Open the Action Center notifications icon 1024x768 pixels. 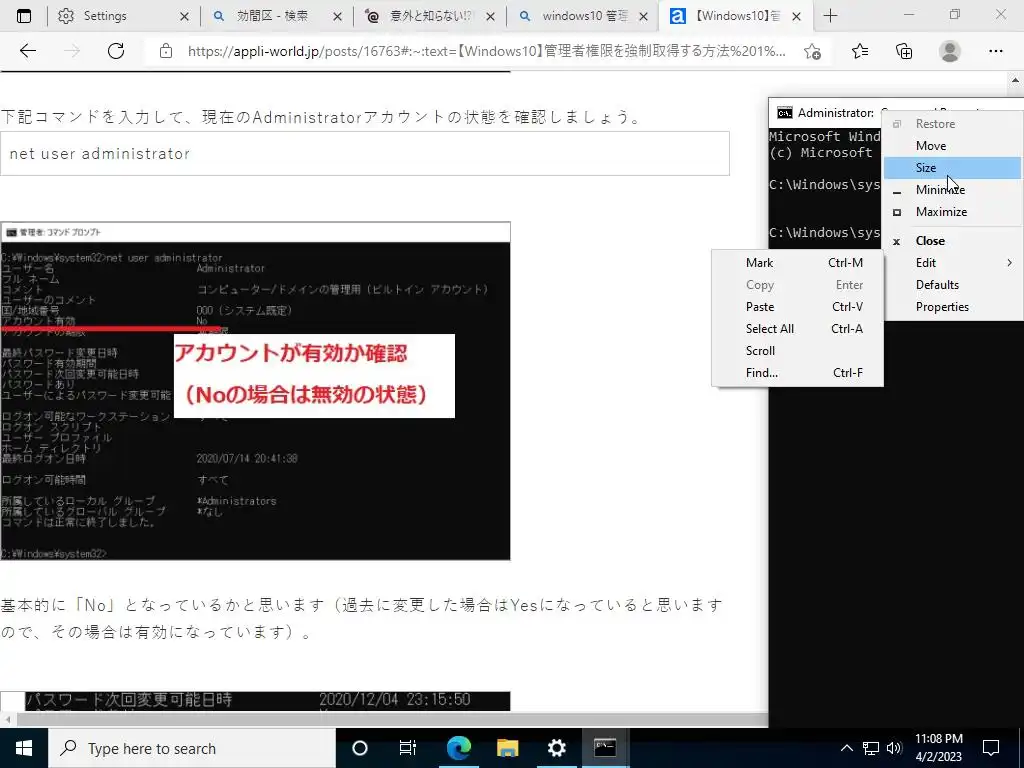[991, 748]
